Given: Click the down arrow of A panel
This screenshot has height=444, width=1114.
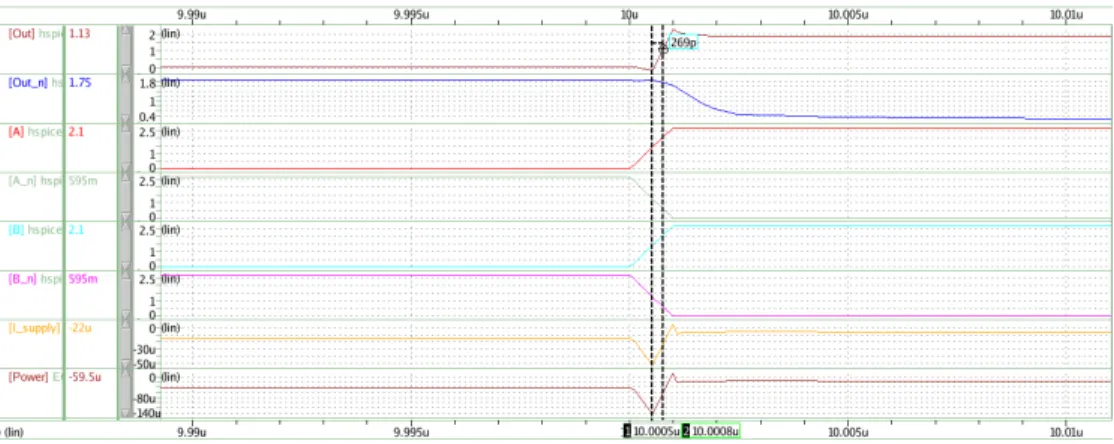Looking at the screenshot, I should [126, 168].
